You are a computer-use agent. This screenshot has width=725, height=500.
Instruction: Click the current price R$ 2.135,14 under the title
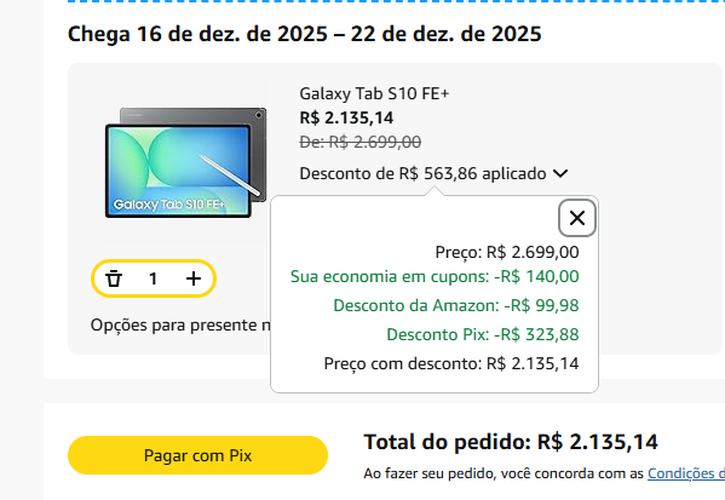(x=346, y=118)
